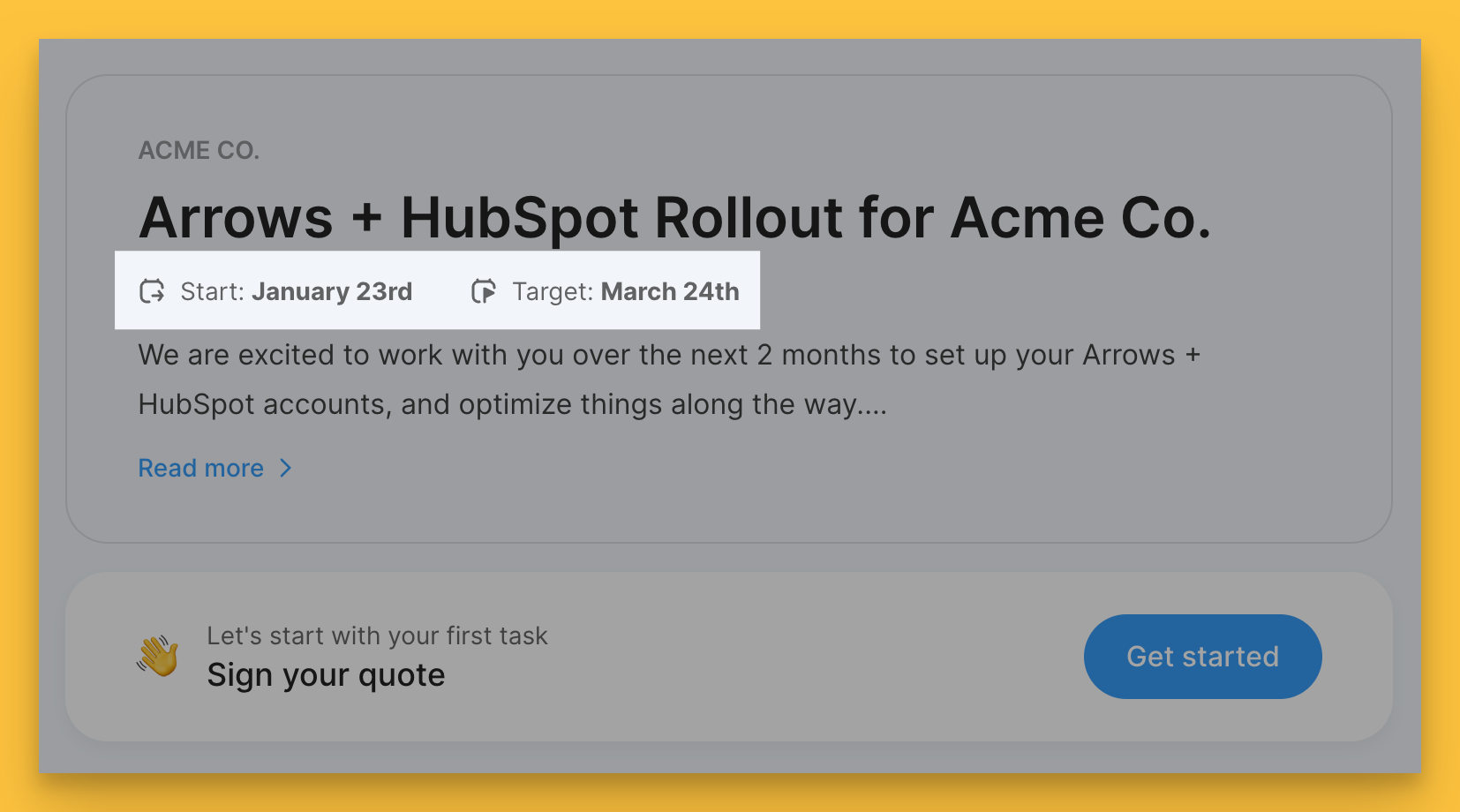
Task: Click the "We are excited" description paragraph
Action: [x=668, y=355]
